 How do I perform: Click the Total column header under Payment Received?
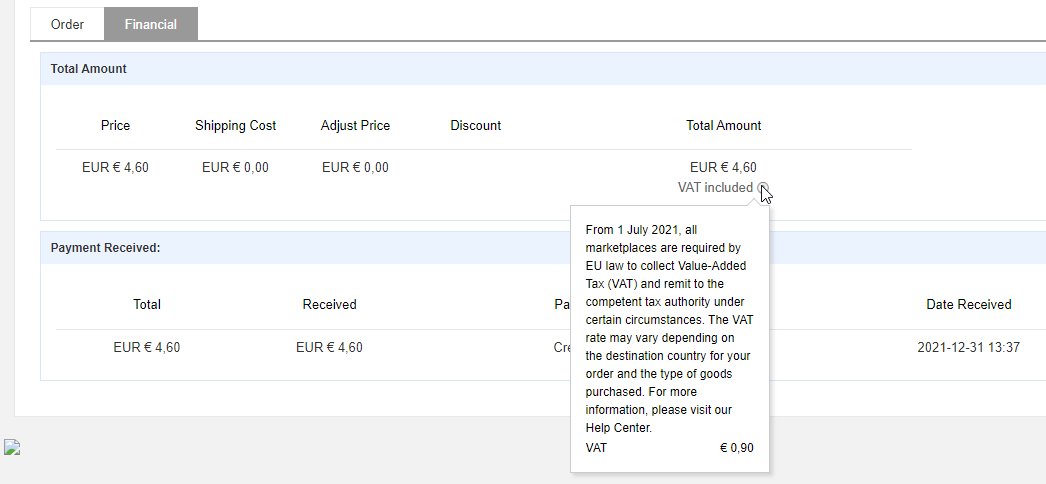147,305
